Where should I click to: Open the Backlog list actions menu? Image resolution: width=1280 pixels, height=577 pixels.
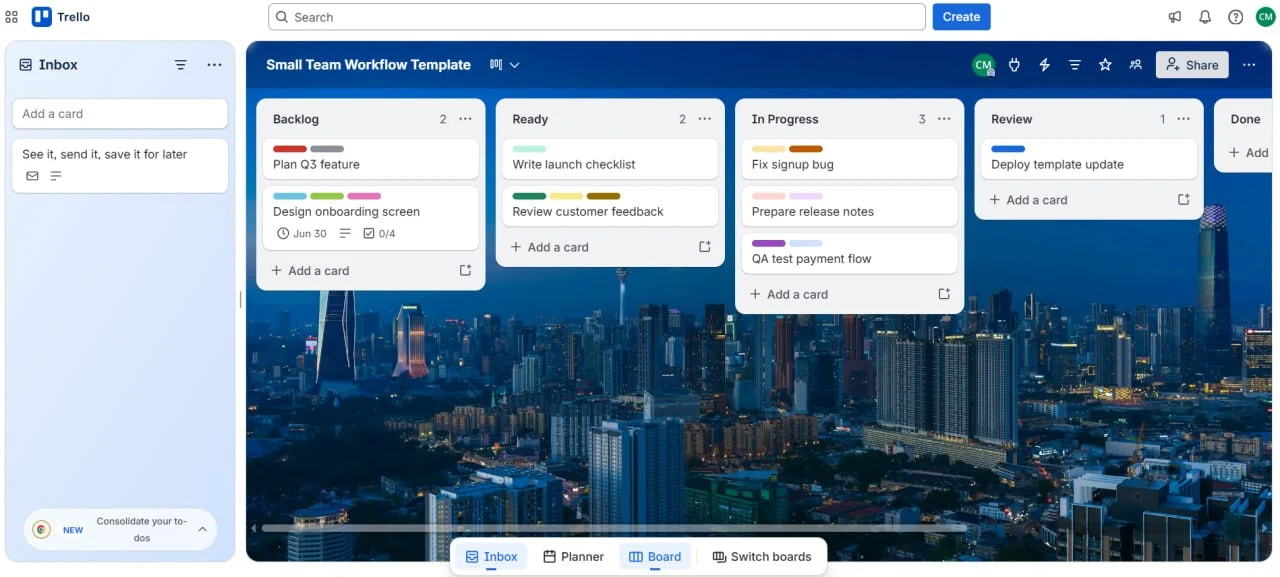tap(465, 119)
